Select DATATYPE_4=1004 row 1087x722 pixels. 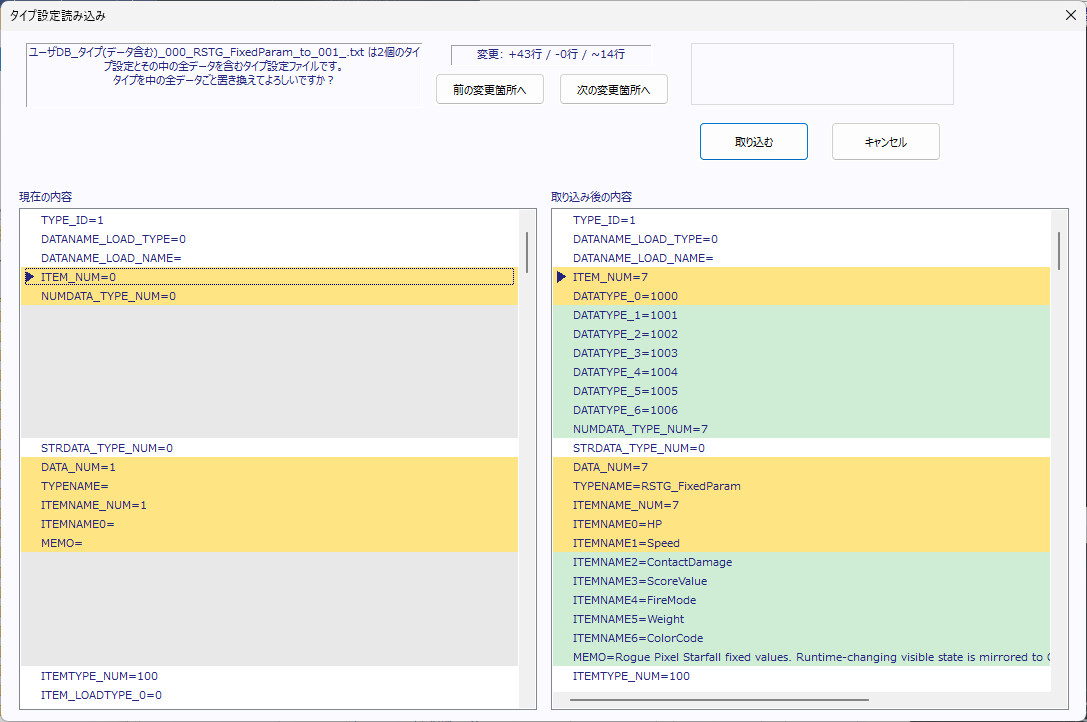(801, 372)
